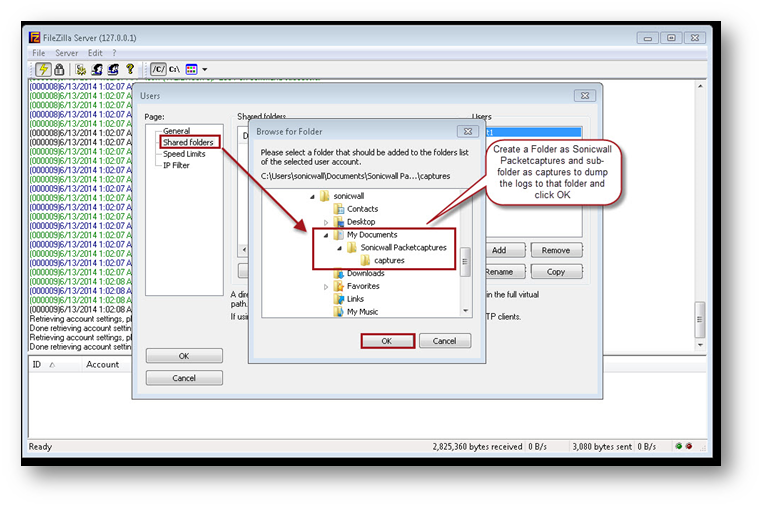This screenshot has height=508, width=763.
Task: Switch to /C/ path display
Action: (x=158, y=70)
